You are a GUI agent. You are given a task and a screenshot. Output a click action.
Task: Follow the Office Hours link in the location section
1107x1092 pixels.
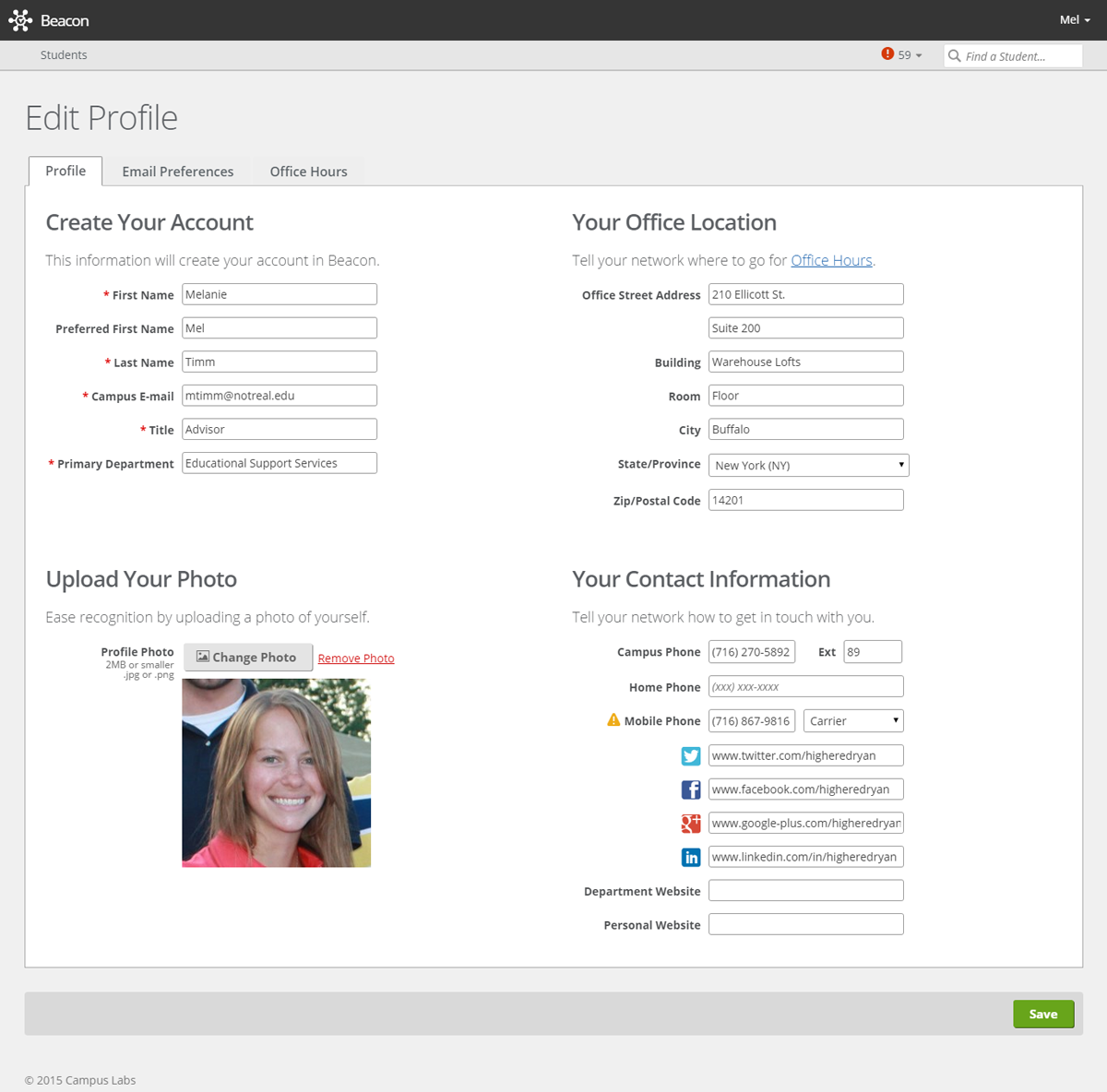click(x=831, y=260)
